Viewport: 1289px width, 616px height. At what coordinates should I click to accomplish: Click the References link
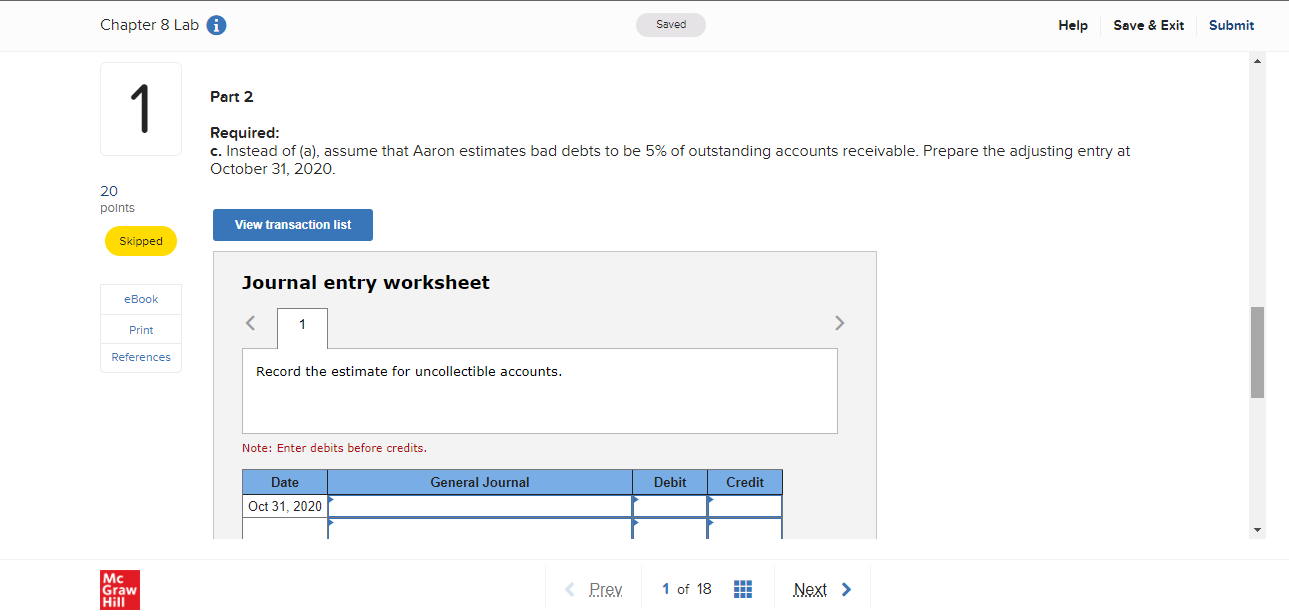click(140, 356)
